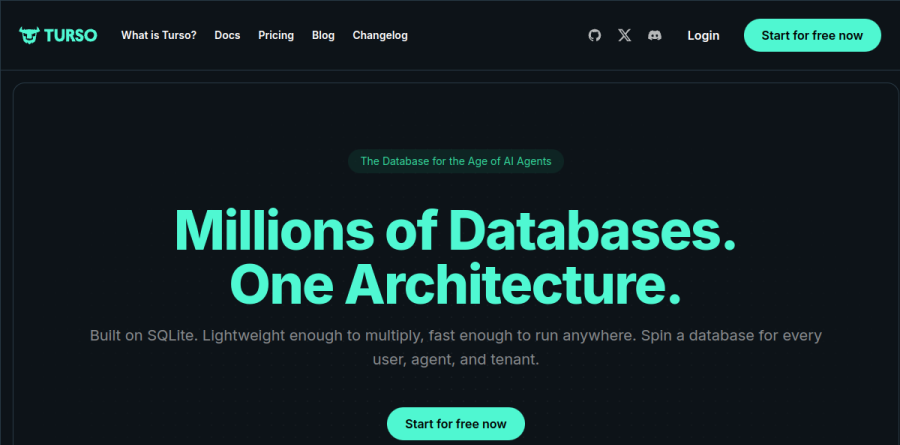Open the GitHub icon link
Viewport: 900px width, 445px height.
(595, 35)
